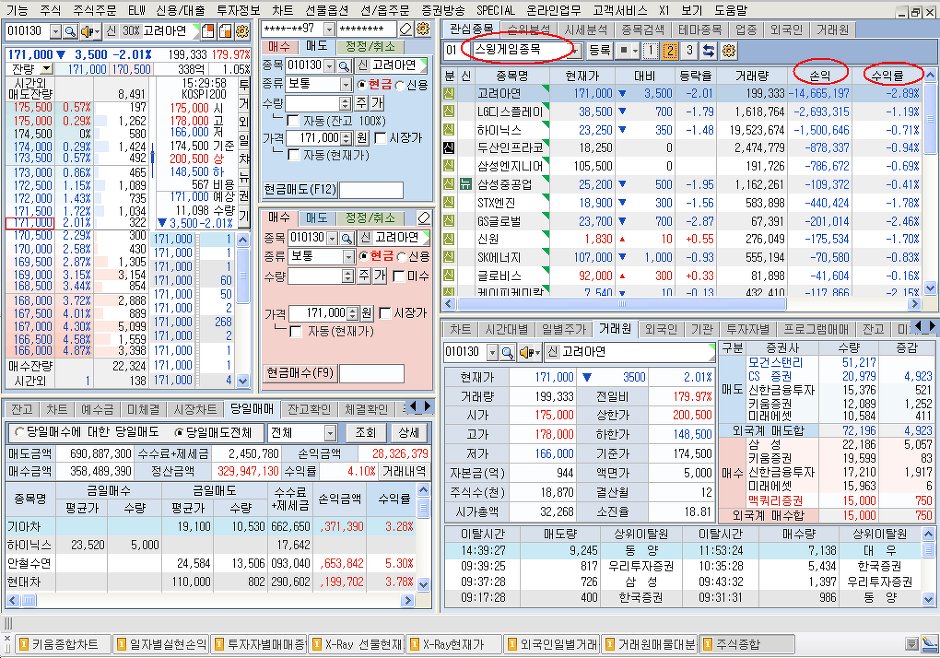Screen dimensions: 940x658
Task: Switch to 순위분석 tab
Action: click(529, 29)
